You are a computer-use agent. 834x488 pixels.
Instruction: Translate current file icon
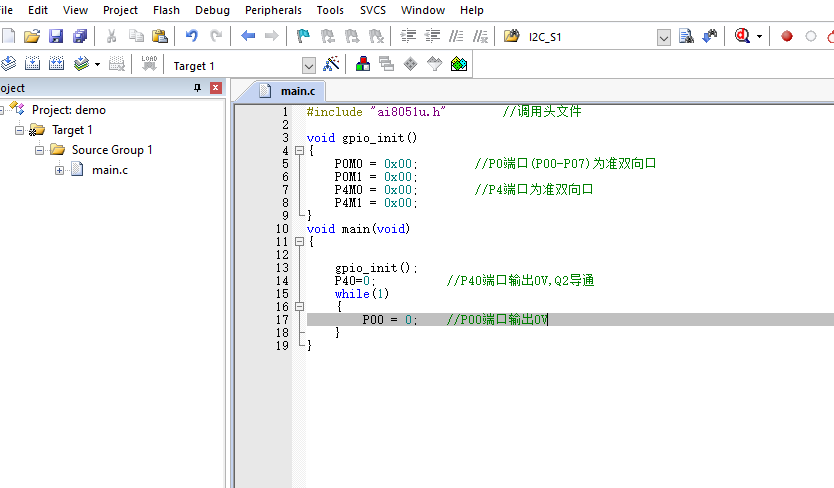pos(8,64)
